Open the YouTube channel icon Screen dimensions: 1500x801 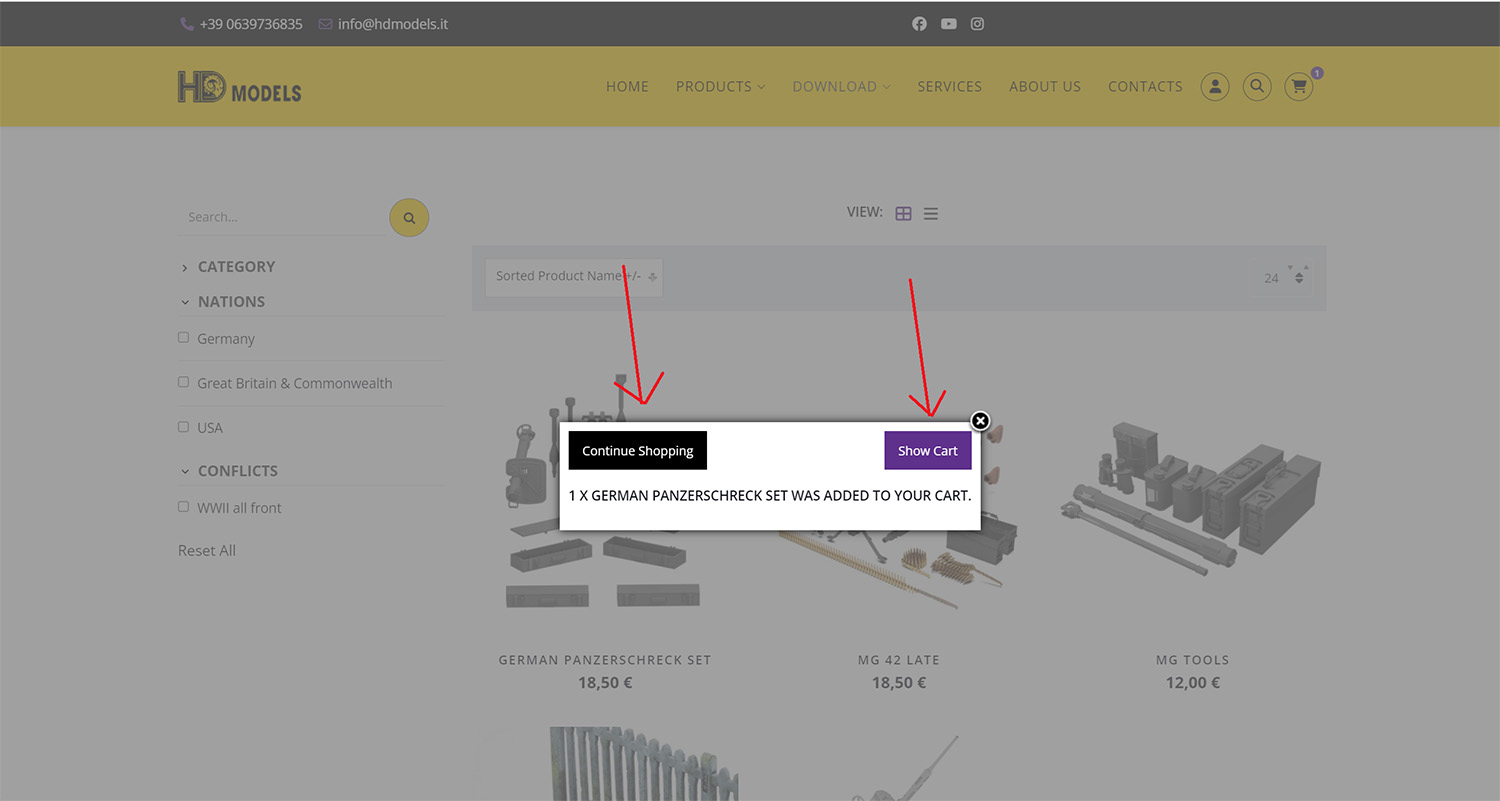tap(948, 24)
